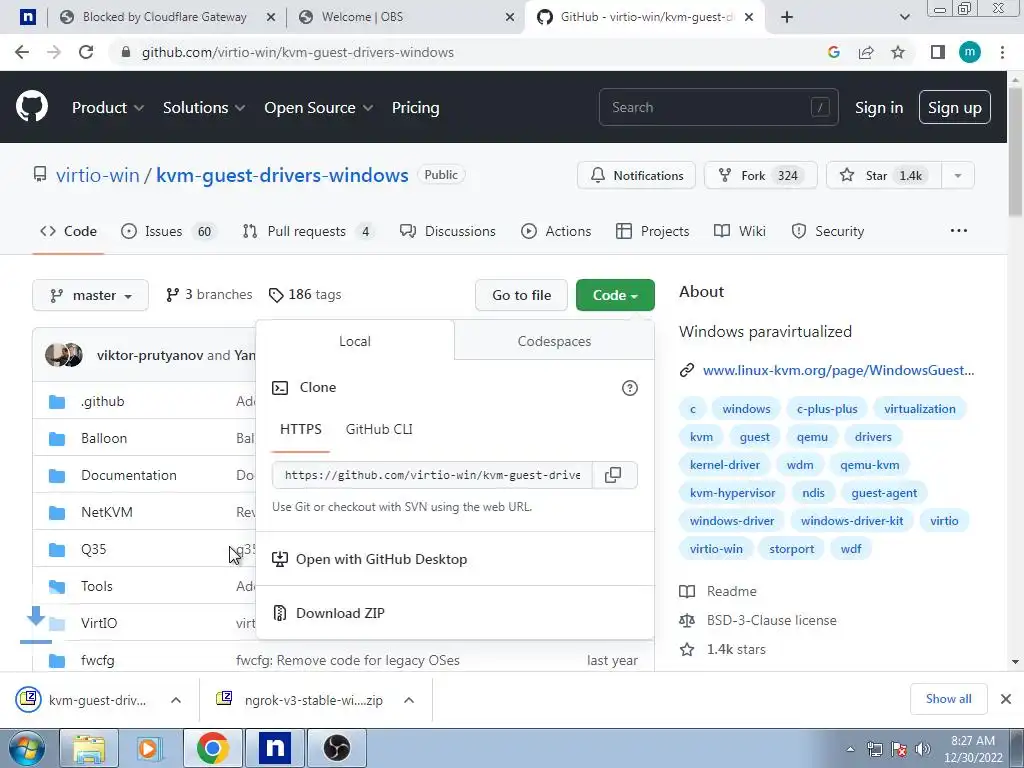Open the Chrome profile avatar

970,52
